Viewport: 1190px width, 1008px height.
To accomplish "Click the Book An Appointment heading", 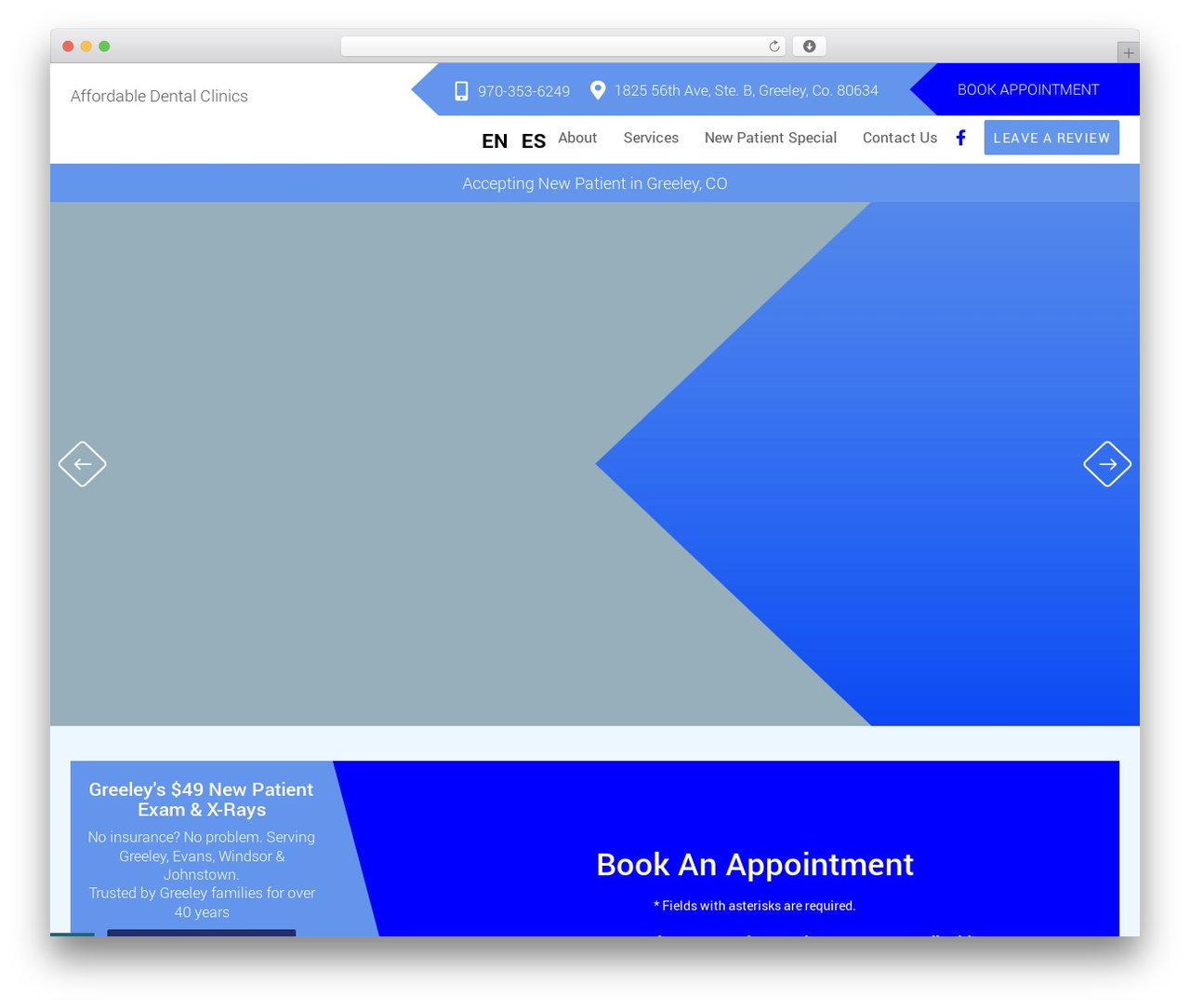I will (755, 864).
